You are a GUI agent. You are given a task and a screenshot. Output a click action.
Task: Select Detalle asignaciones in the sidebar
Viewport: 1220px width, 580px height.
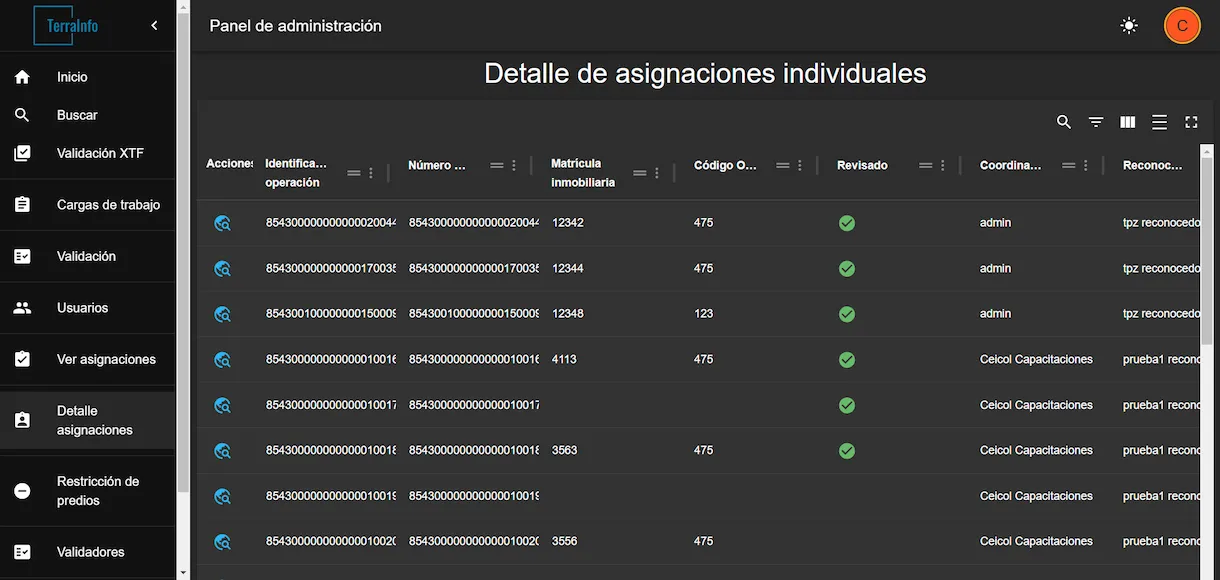[x=88, y=420]
